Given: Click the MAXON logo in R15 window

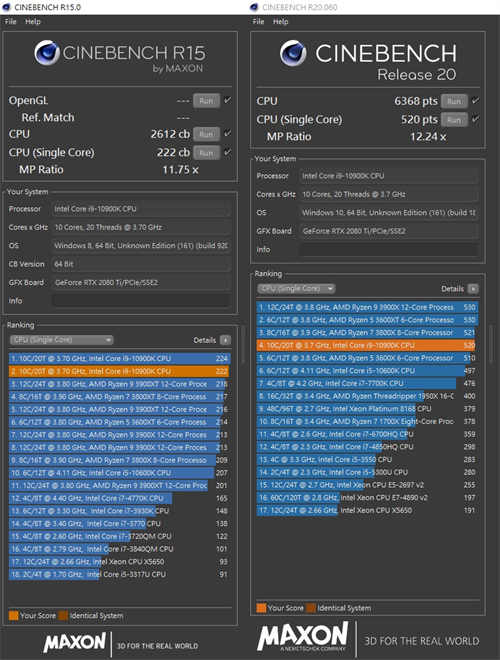Looking at the screenshot, I should click(x=74, y=643).
